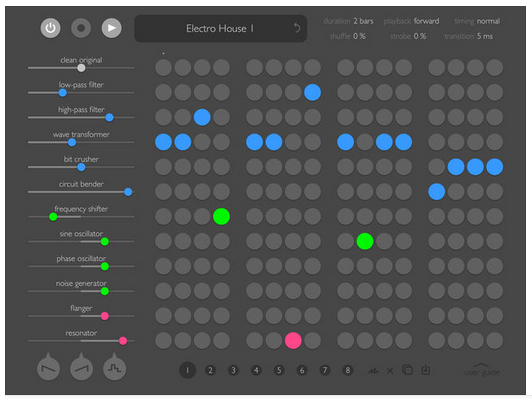Switch to pattern 6

[302, 370]
